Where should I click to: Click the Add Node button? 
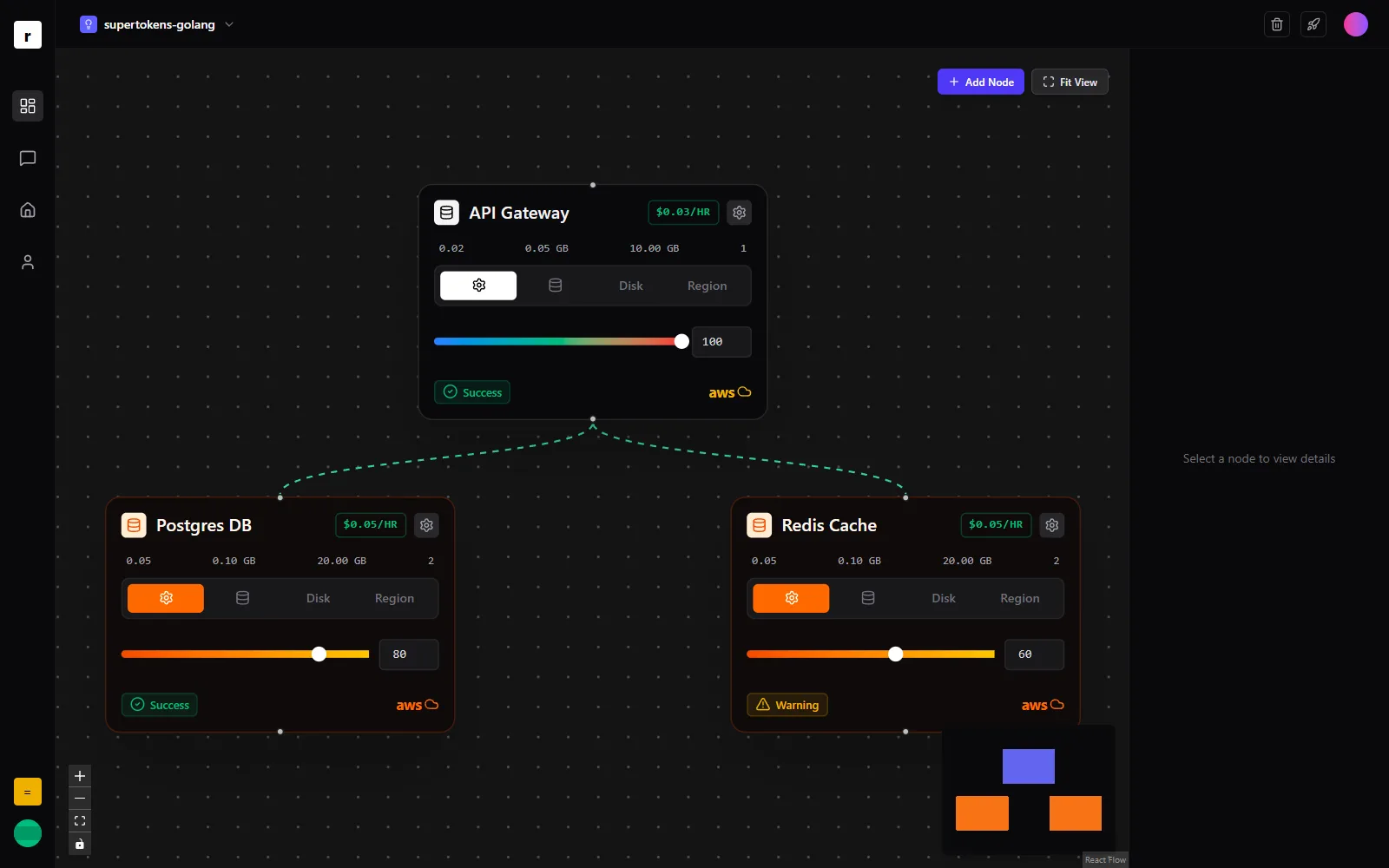981,82
